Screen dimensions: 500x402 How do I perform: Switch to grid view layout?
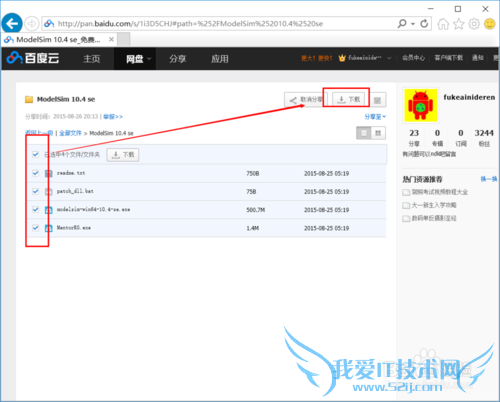coord(378,133)
